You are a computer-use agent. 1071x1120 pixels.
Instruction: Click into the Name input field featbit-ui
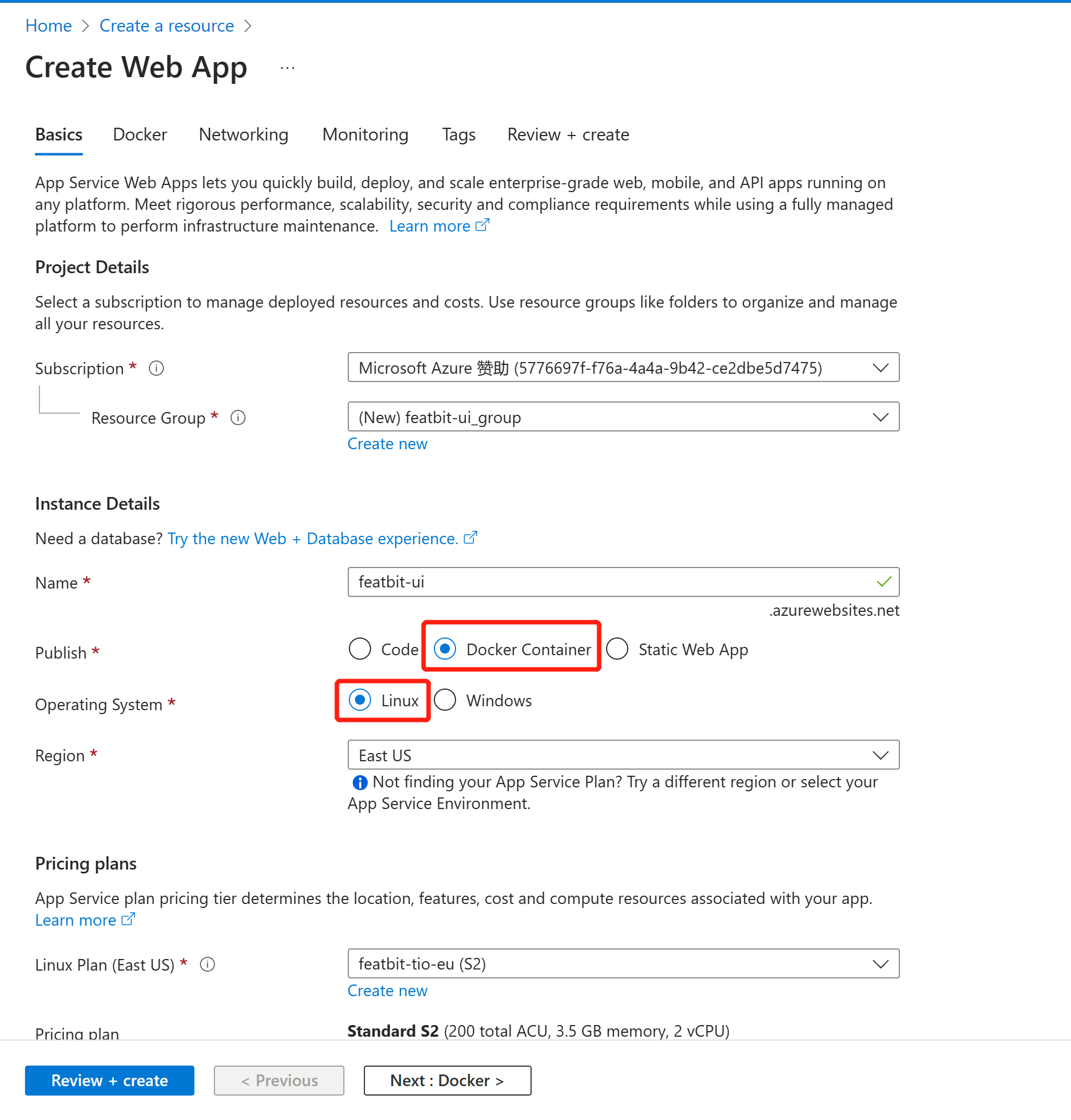(x=623, y=582)
